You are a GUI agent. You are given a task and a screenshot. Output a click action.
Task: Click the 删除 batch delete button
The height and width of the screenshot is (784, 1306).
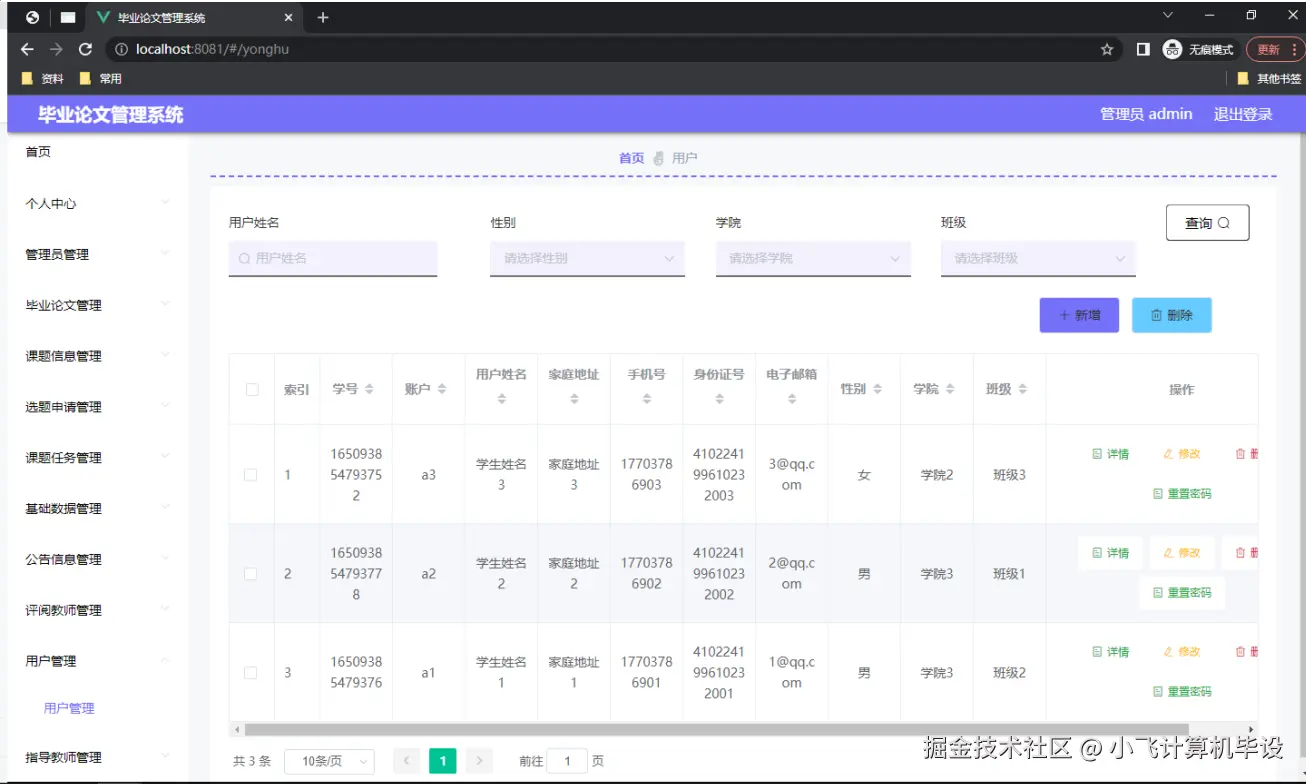click(1171, 315)
